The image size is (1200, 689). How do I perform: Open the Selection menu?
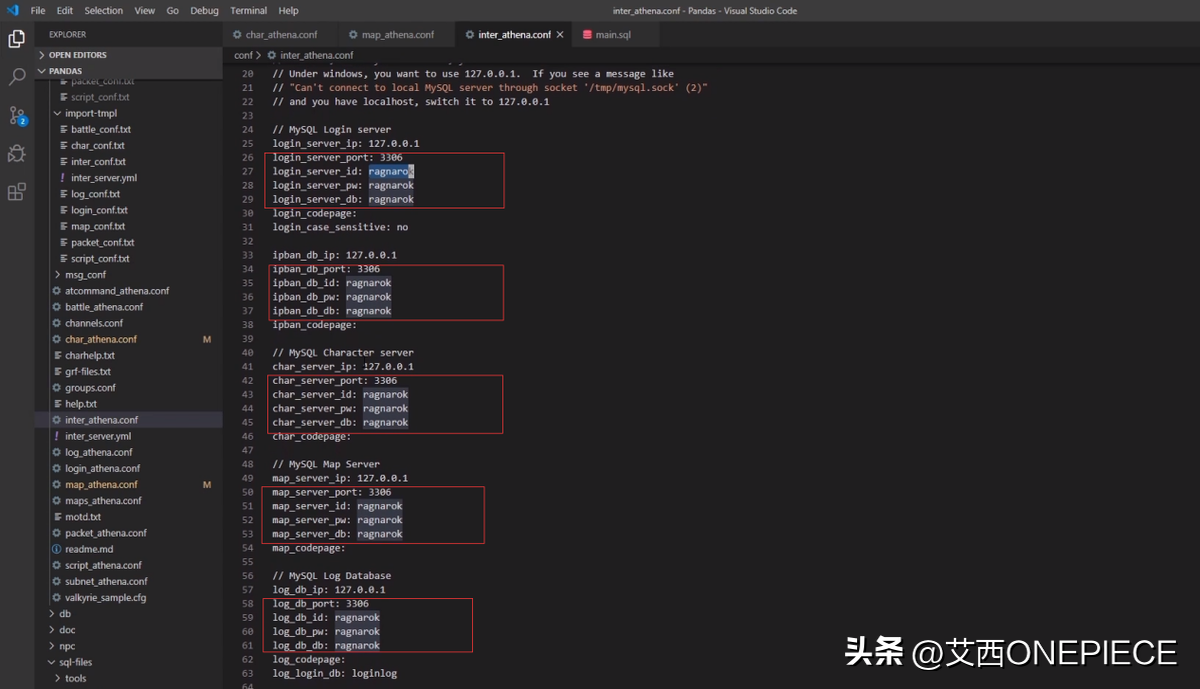[103, 10]
